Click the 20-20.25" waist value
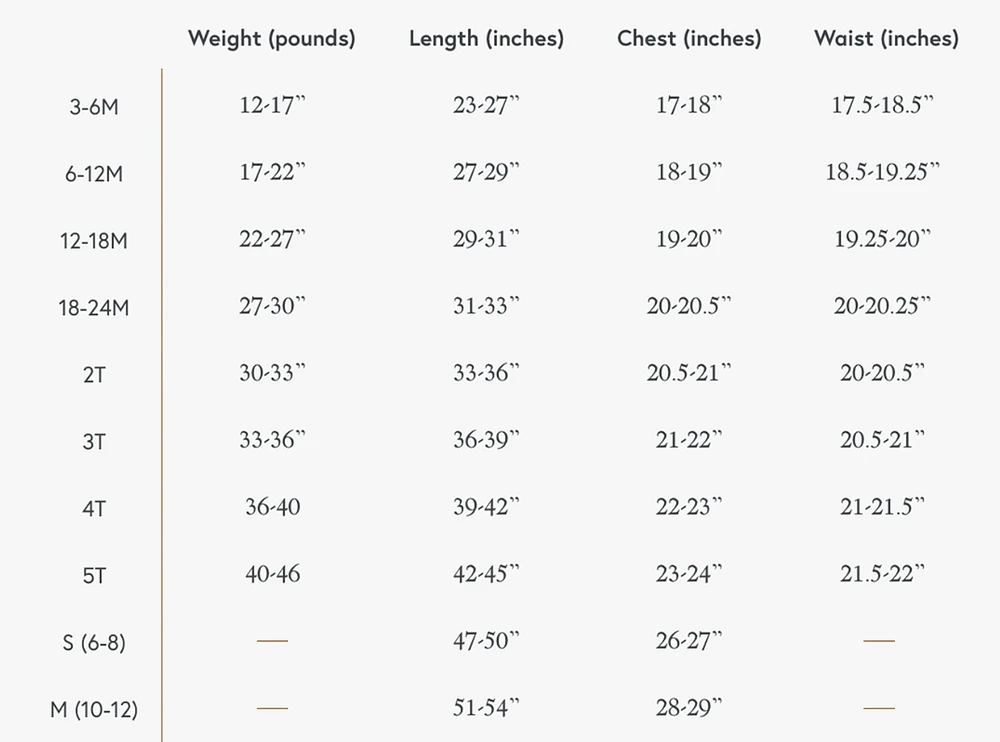1000x742 pixels. tap(883, 306)
